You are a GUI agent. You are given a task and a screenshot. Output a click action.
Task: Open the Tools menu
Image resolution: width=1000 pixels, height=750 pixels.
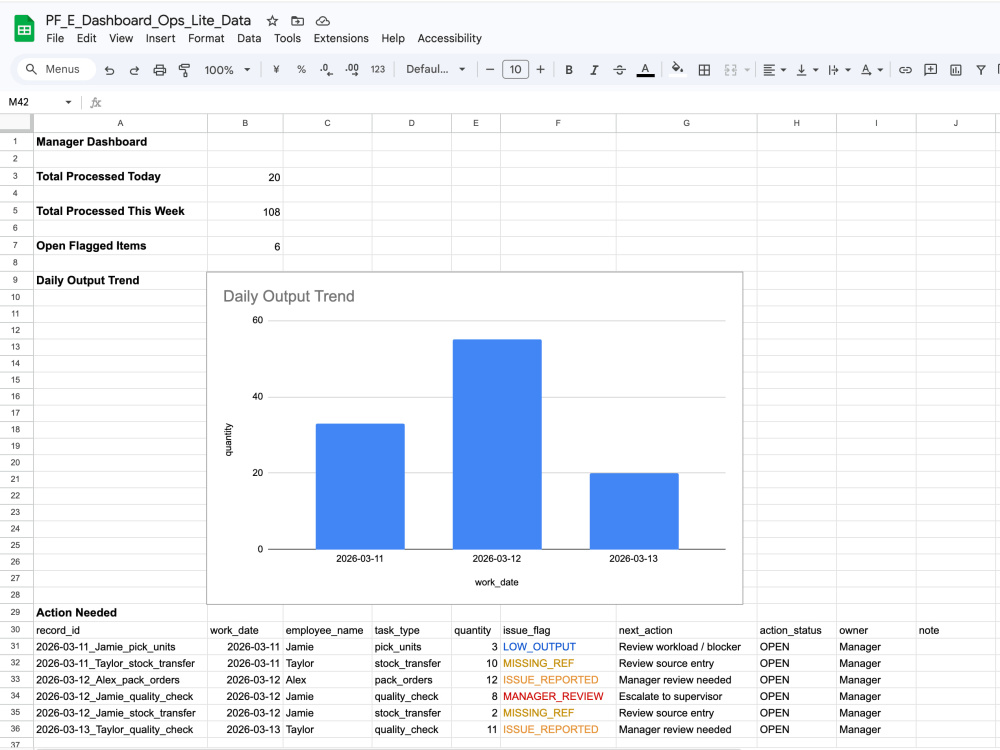click(287, 38)
